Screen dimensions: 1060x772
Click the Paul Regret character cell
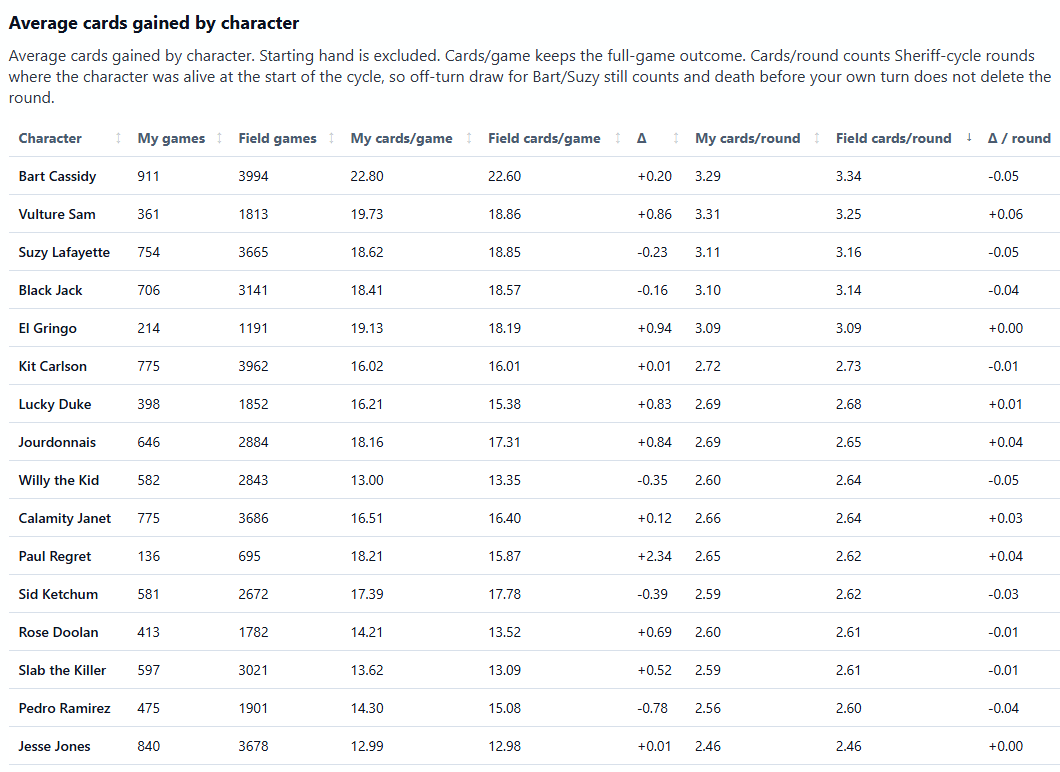point(55,556)
